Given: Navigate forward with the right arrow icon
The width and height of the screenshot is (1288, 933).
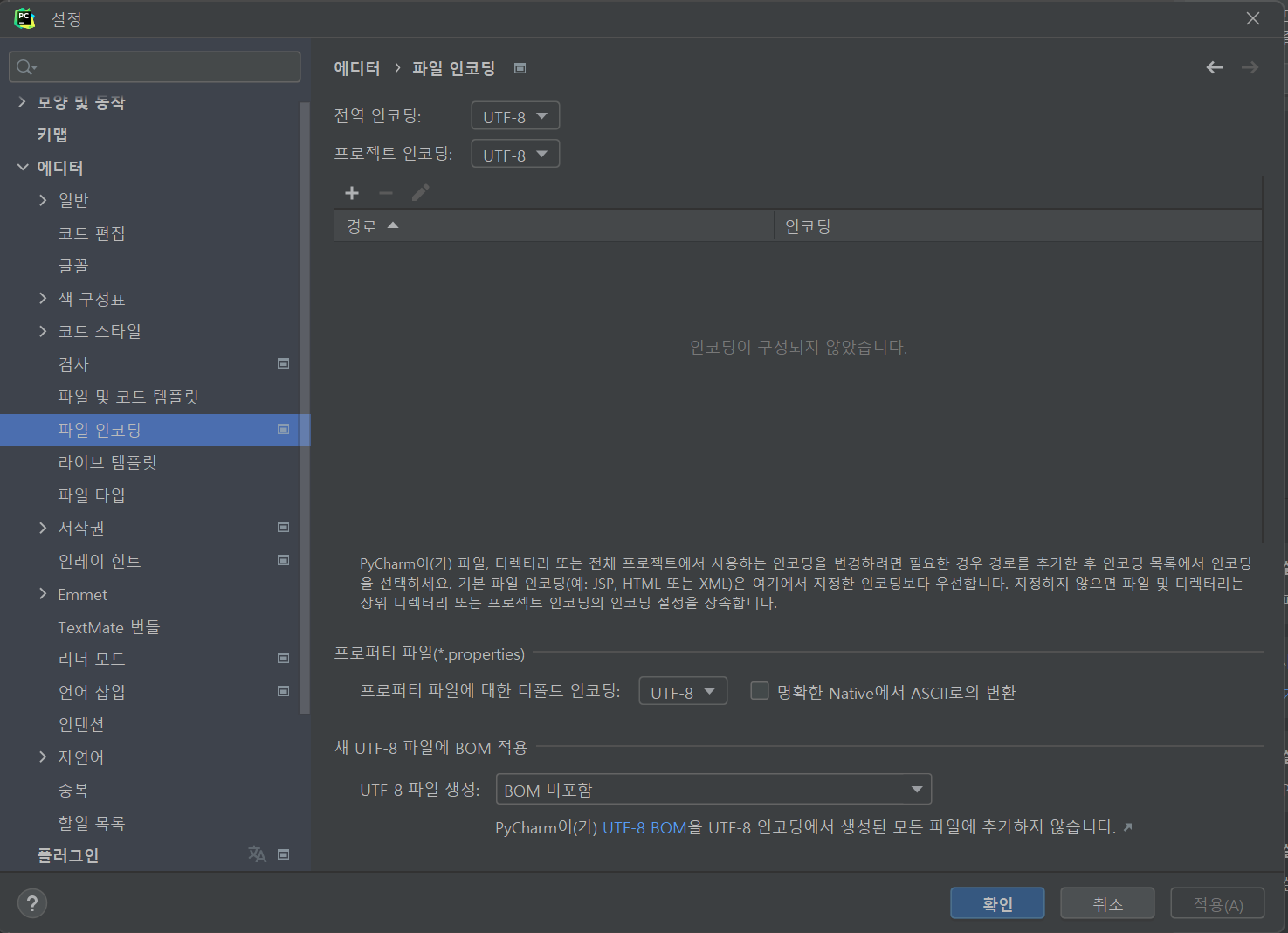Looking at the screenshot, I should pyautogui.click(x=1250, y=67).
